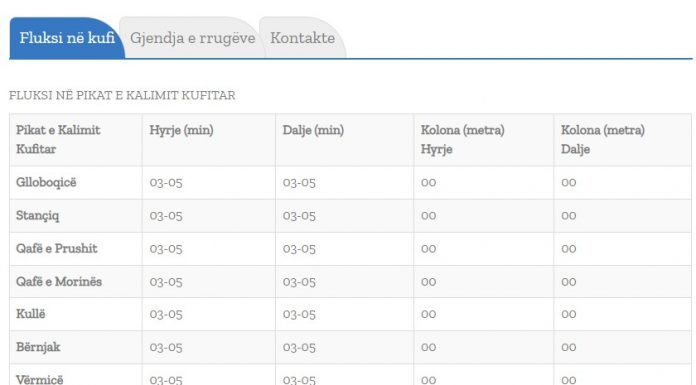696x385 pixels.
Task: Select the Dalje (min) column header
Action: 313,130
